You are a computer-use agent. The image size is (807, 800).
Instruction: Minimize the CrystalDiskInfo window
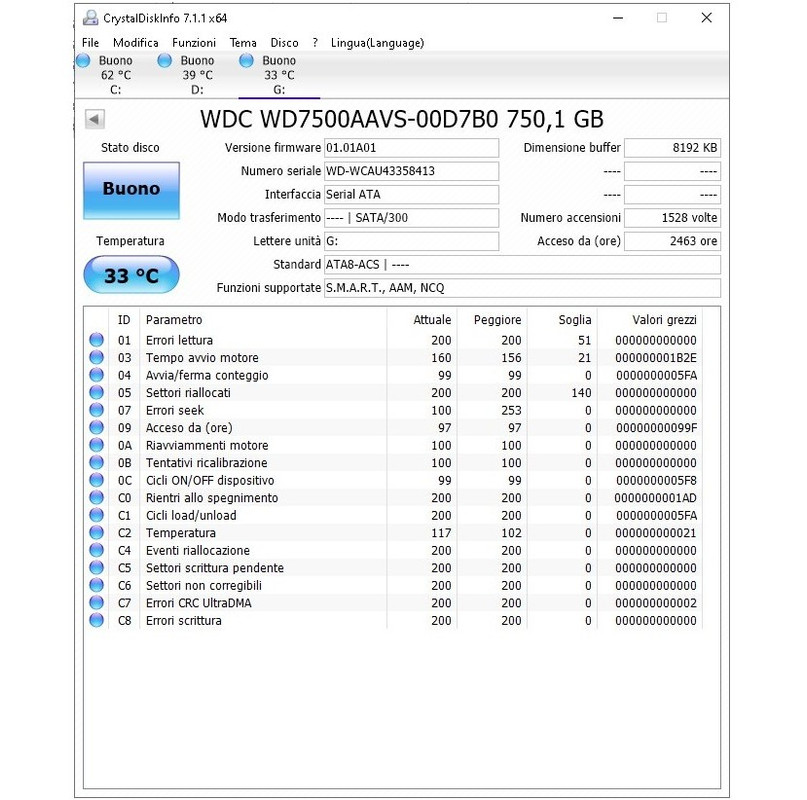pos(618,18)
